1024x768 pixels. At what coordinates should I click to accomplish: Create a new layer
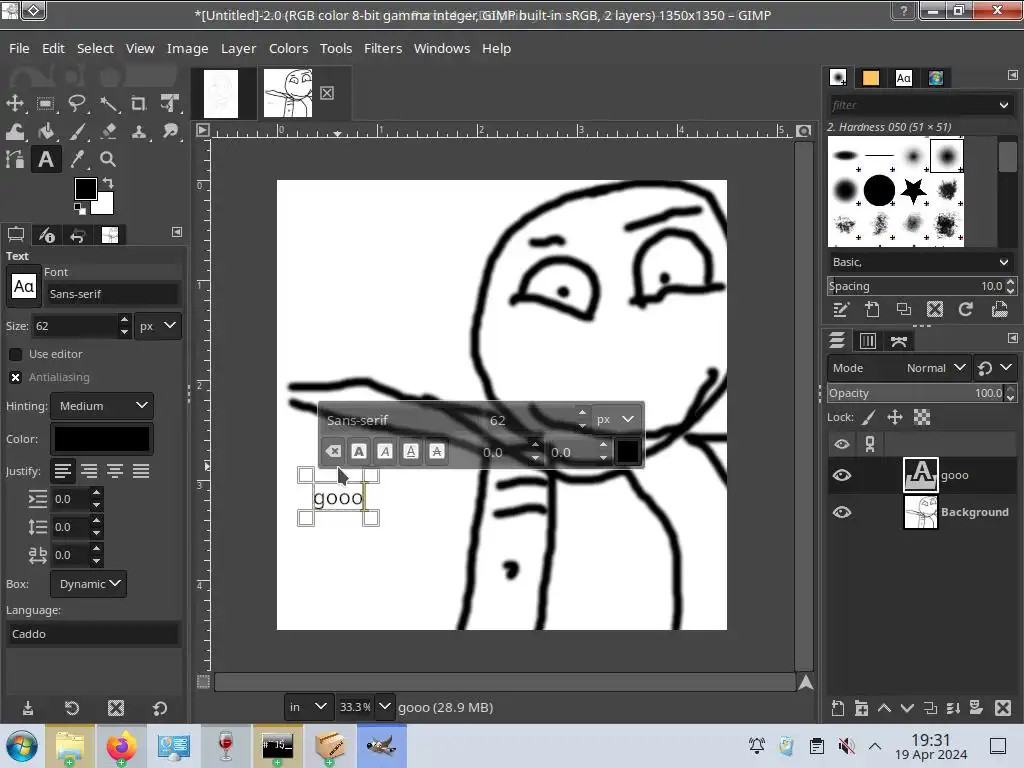pos(838,708)
